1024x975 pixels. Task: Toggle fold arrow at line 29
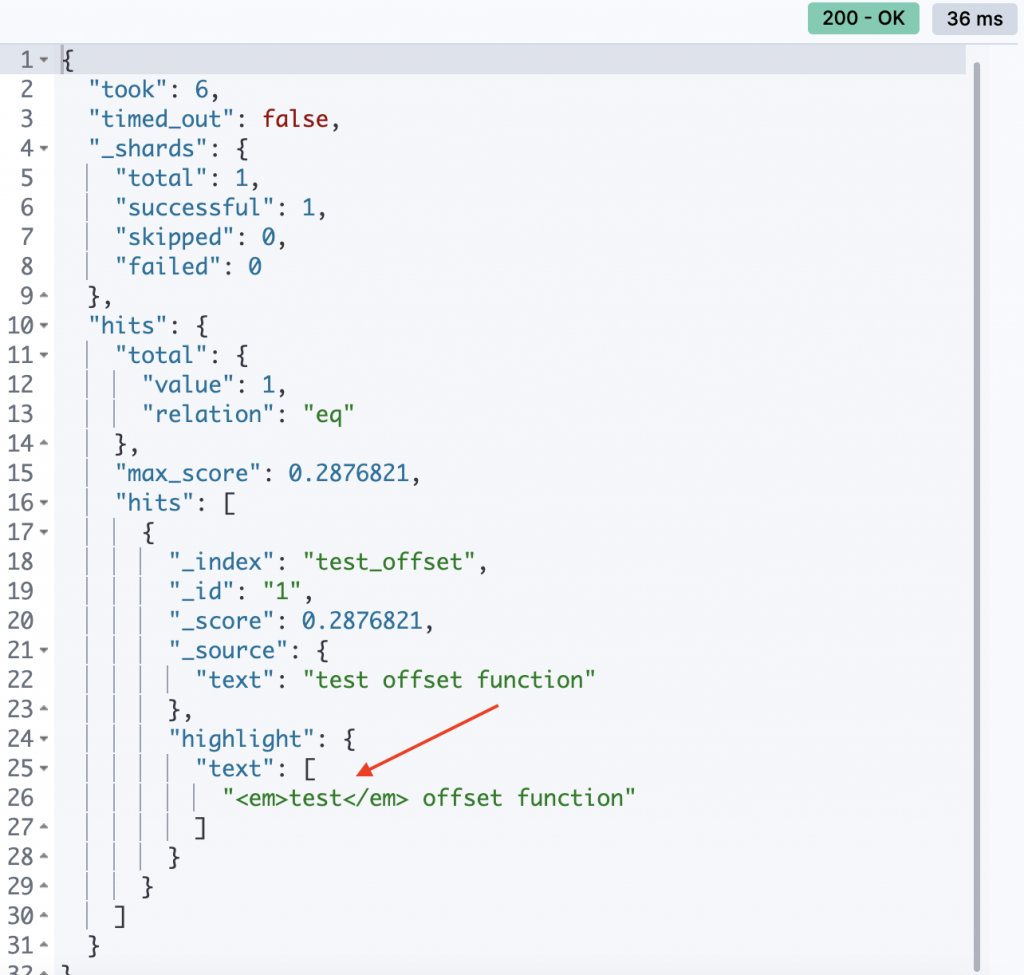[x=44, y=886]
